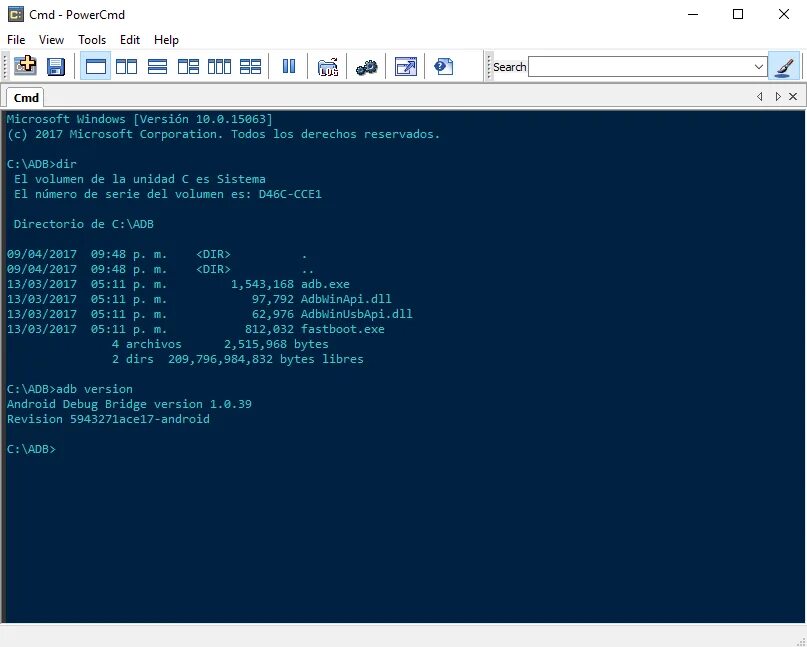
Task: Close the current Cmd tab
Action: 793,96
